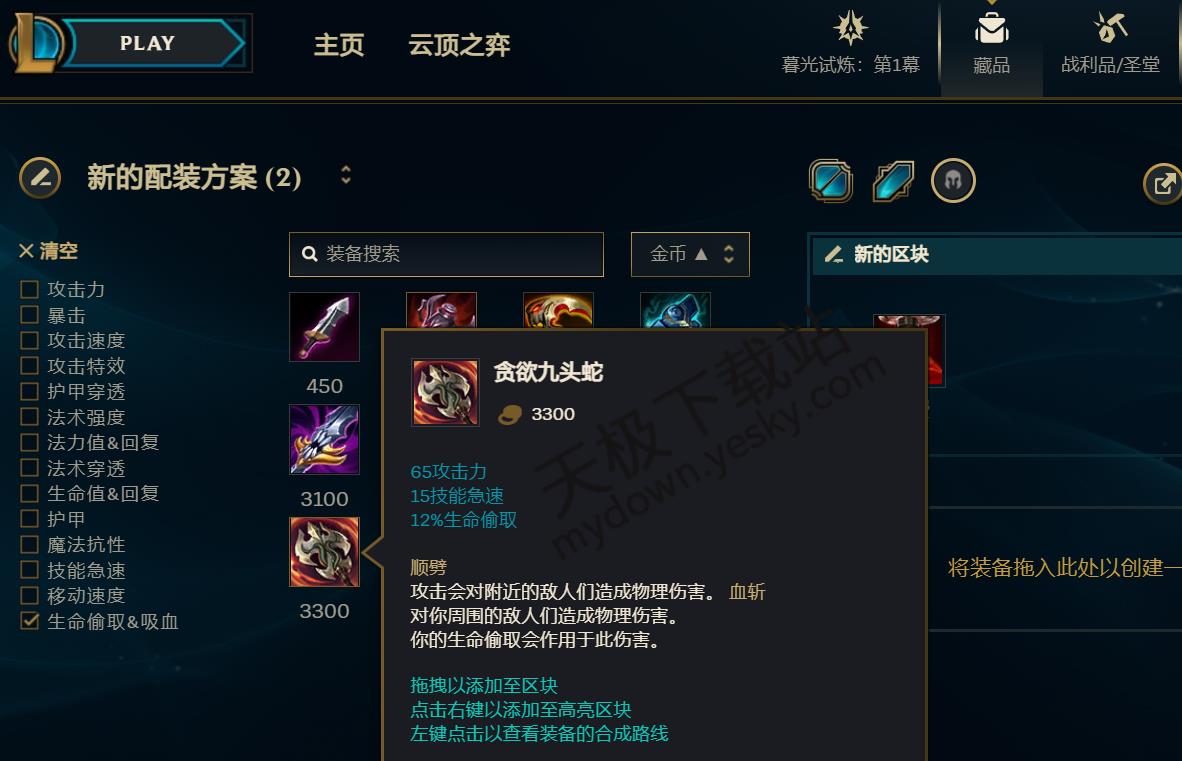
Task: Uncheck the 生命偷取&吸血 filter
Action: (x=29, y=621)
